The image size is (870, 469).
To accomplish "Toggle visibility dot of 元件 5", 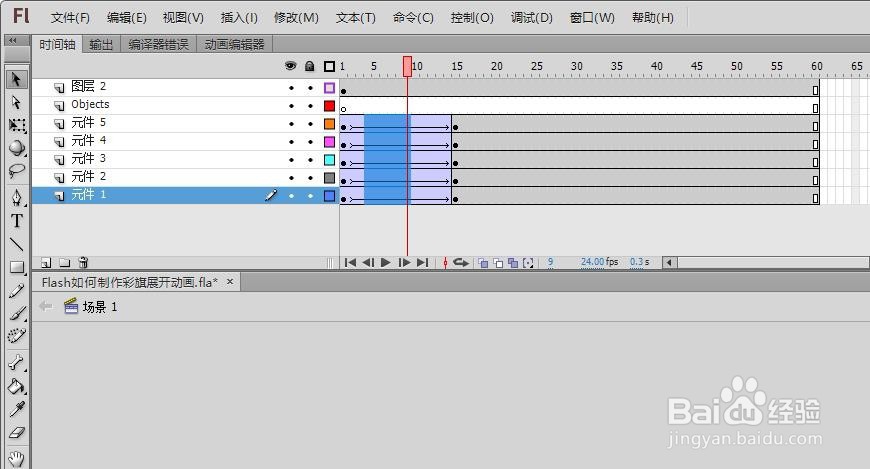I will [x=291, y=124].
